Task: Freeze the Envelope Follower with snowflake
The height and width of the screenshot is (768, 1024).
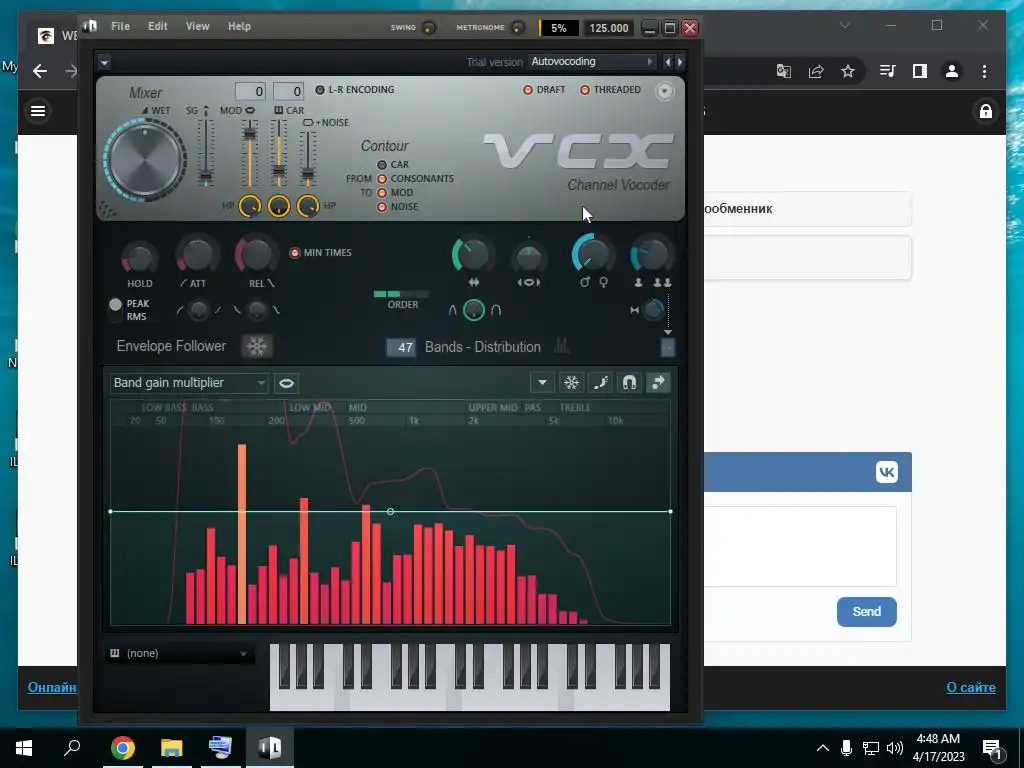Action: [x=257, y=346]
